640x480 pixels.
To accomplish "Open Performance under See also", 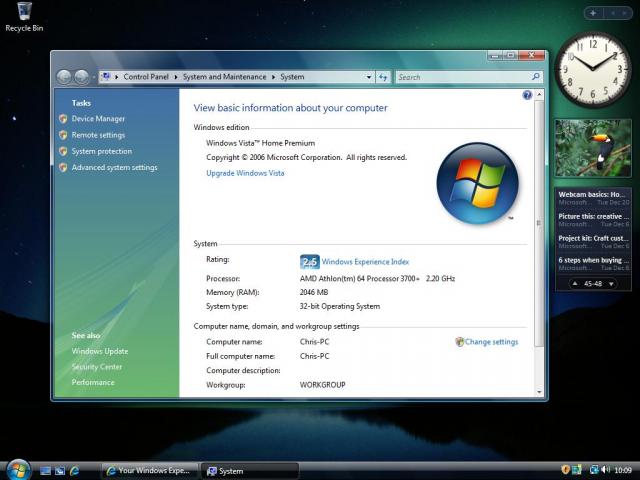I will point(93,382).
